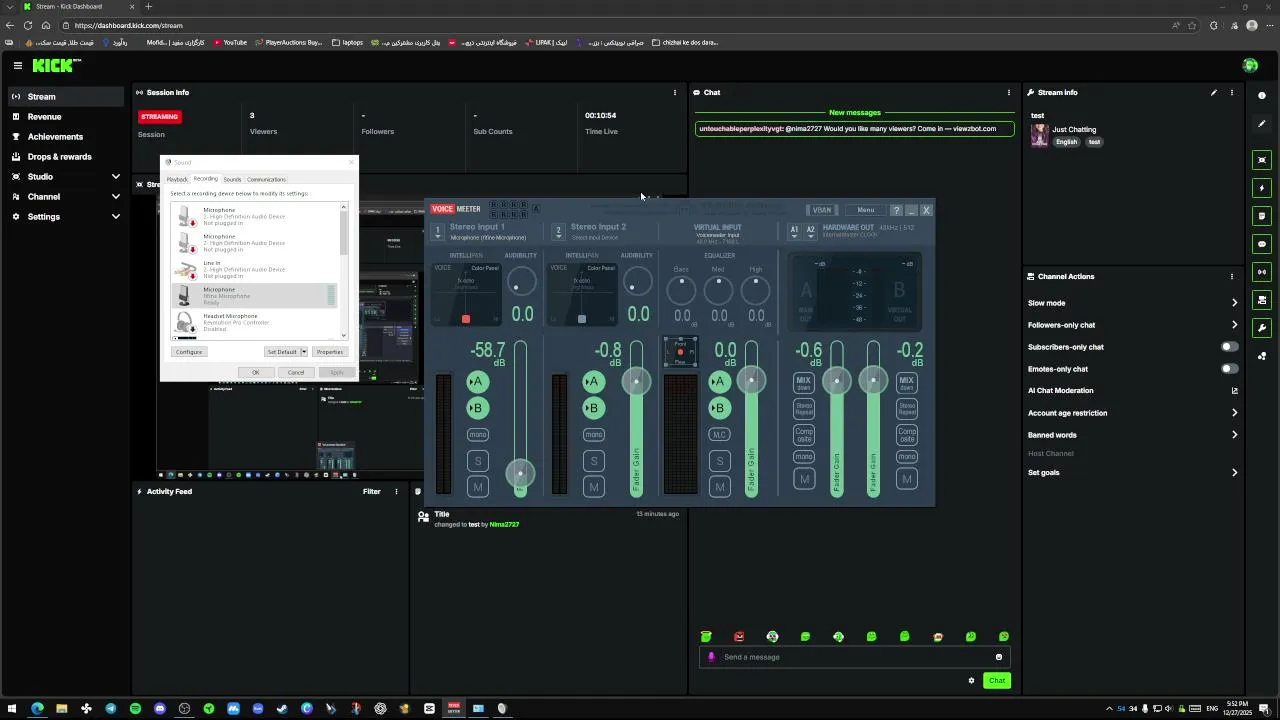Image resolution: width=1280 pixels, height=720 pixels.
Task: Toggle bus B on Stereo Input 1
Action: [x=477, y=408]
